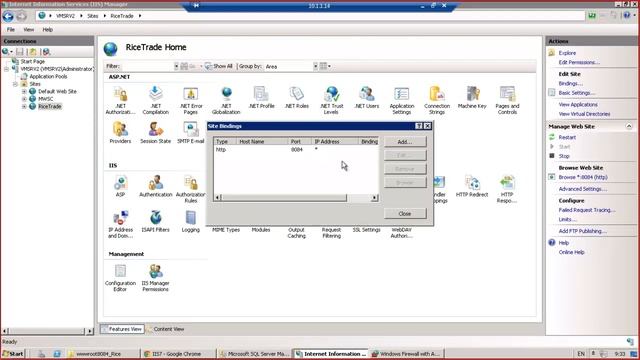This screenshot has width=640, height=360.
Task: Open SMTP E-mail feature
Action: pos(191,133)
